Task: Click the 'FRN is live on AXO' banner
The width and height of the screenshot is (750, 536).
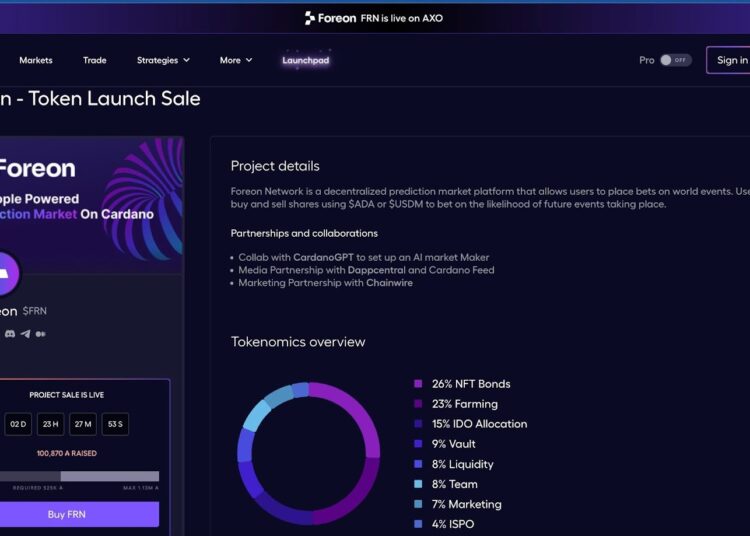Action: pos(402,18)
